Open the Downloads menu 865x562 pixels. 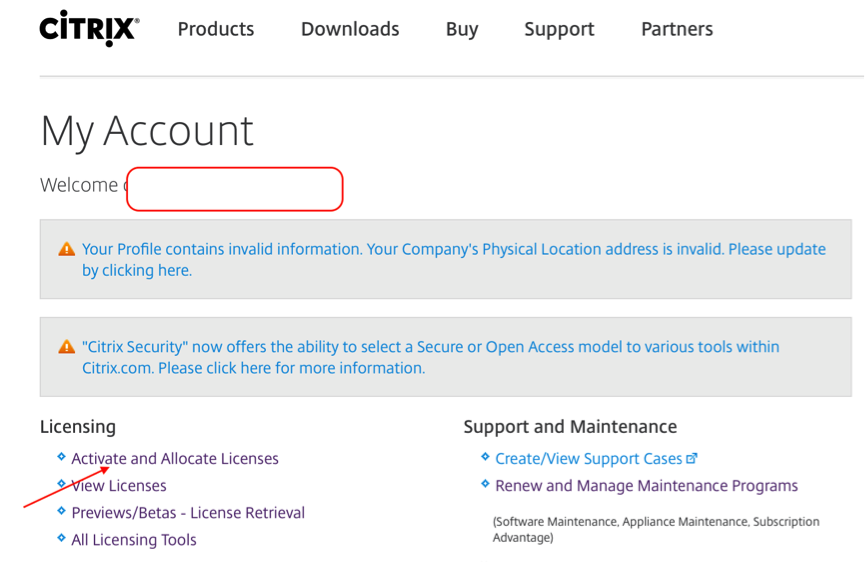pos(350,29)
